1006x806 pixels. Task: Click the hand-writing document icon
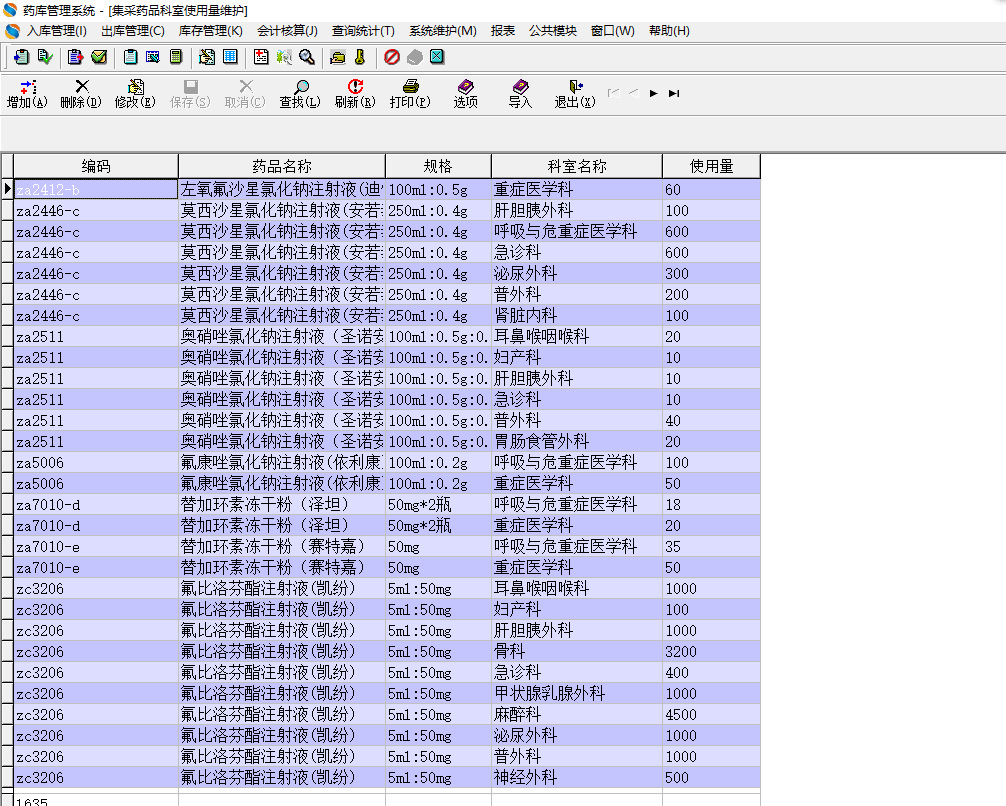(207, 57)
